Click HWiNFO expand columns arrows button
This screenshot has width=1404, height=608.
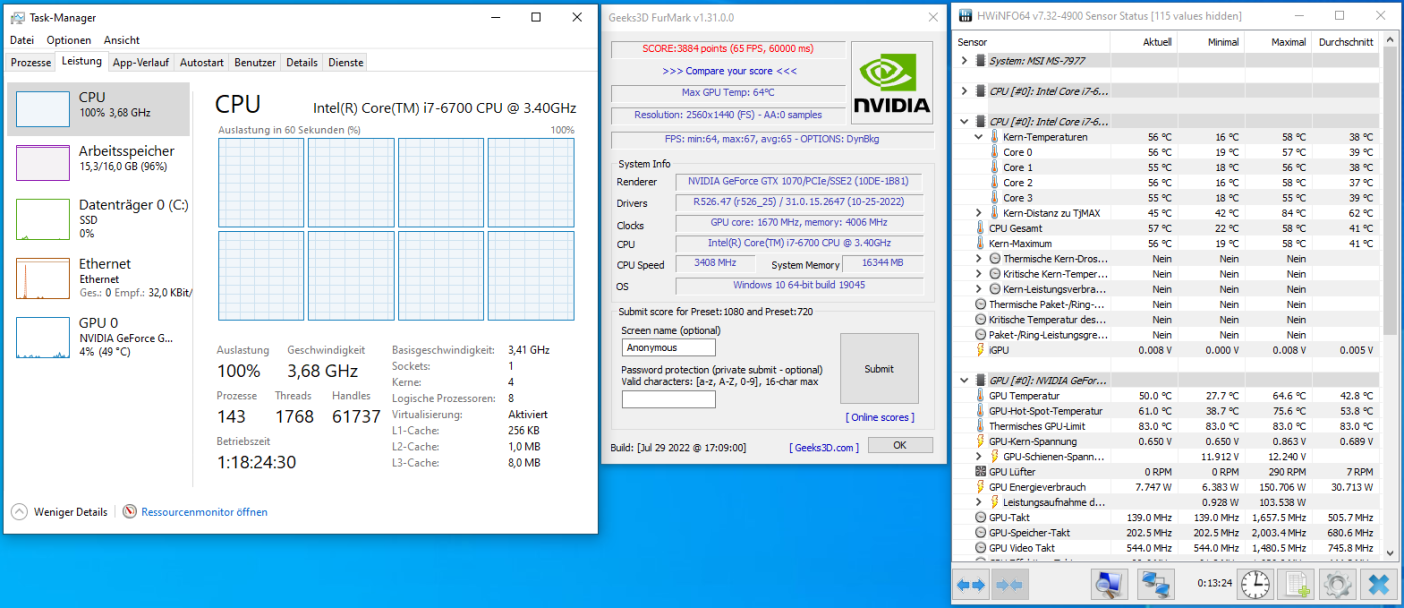[x=971, y=585]
